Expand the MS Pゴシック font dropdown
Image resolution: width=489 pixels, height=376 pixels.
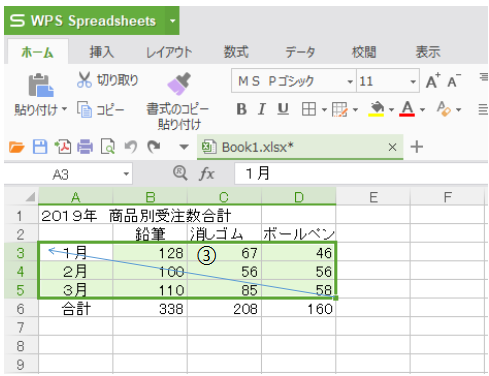tap(350, 82)
